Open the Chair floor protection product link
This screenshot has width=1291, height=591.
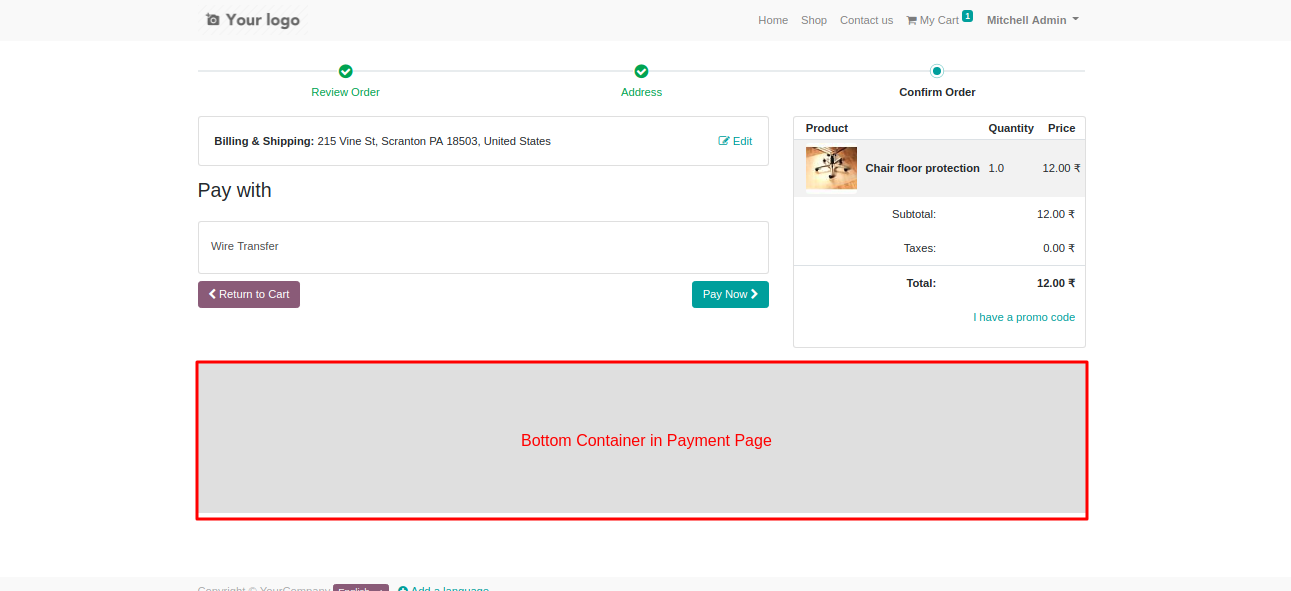point(922,168)
